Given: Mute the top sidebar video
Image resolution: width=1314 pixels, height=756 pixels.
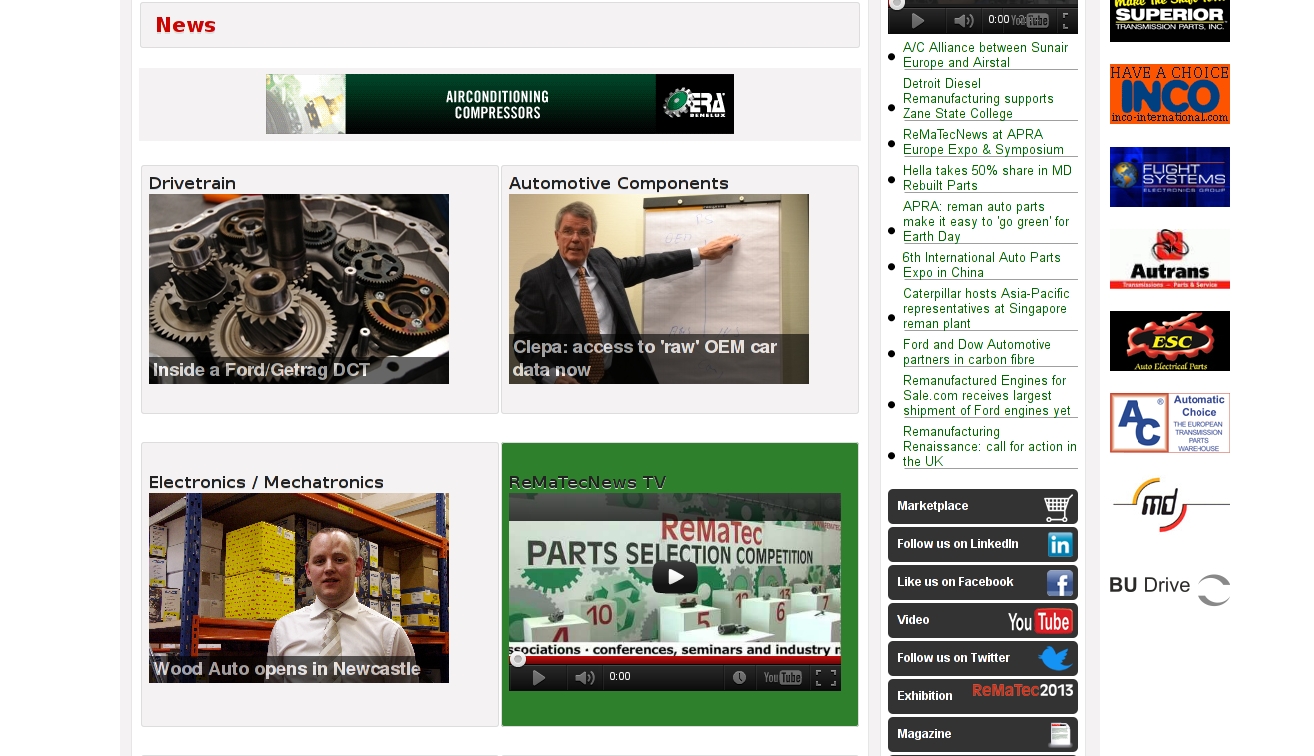Looking at the screenshot, I should (963, 20).
